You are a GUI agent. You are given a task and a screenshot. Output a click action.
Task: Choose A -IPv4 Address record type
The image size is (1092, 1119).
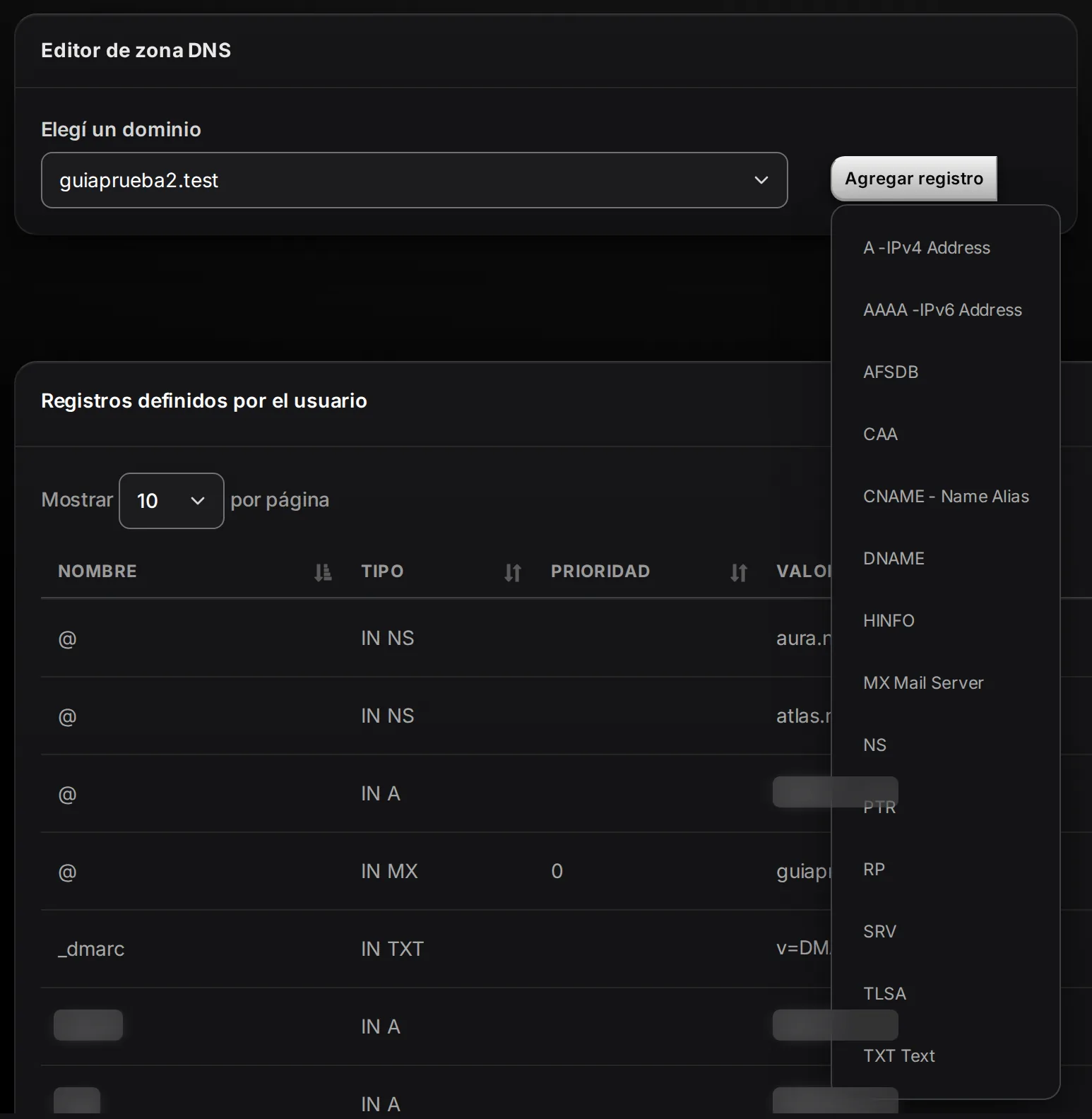(x=927, y=248)
